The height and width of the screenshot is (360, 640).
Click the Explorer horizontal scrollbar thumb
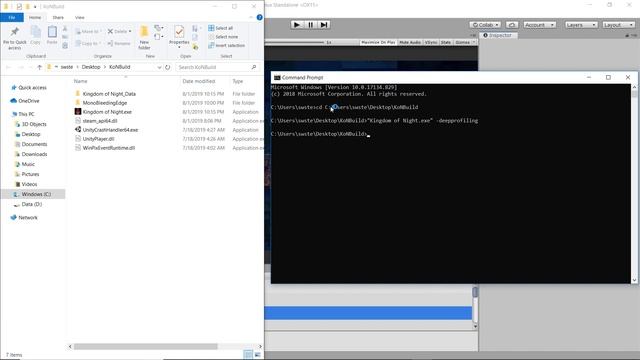(x=146, y=347)
